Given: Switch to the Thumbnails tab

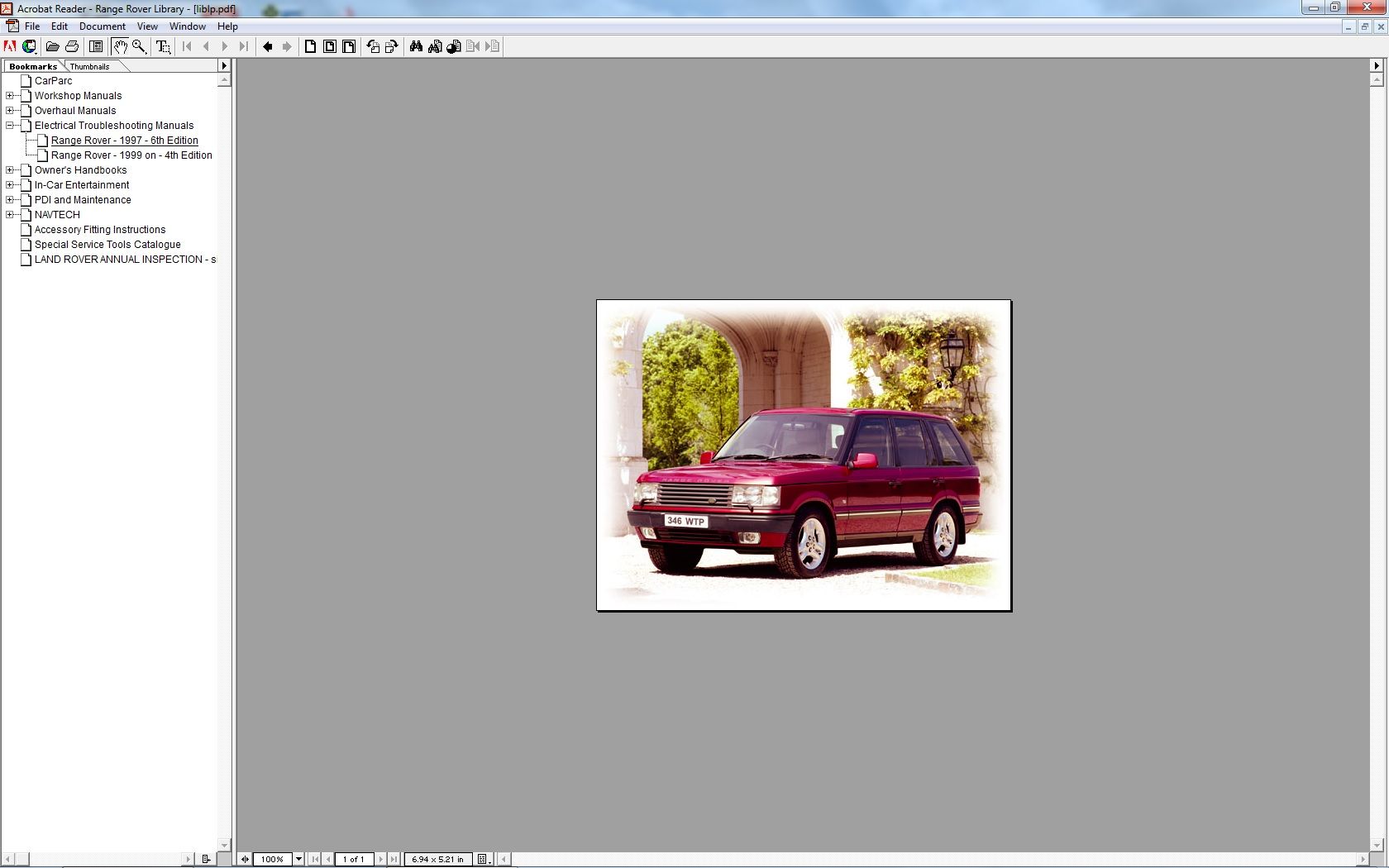Looking at the screenshot, I should (89, 66).
